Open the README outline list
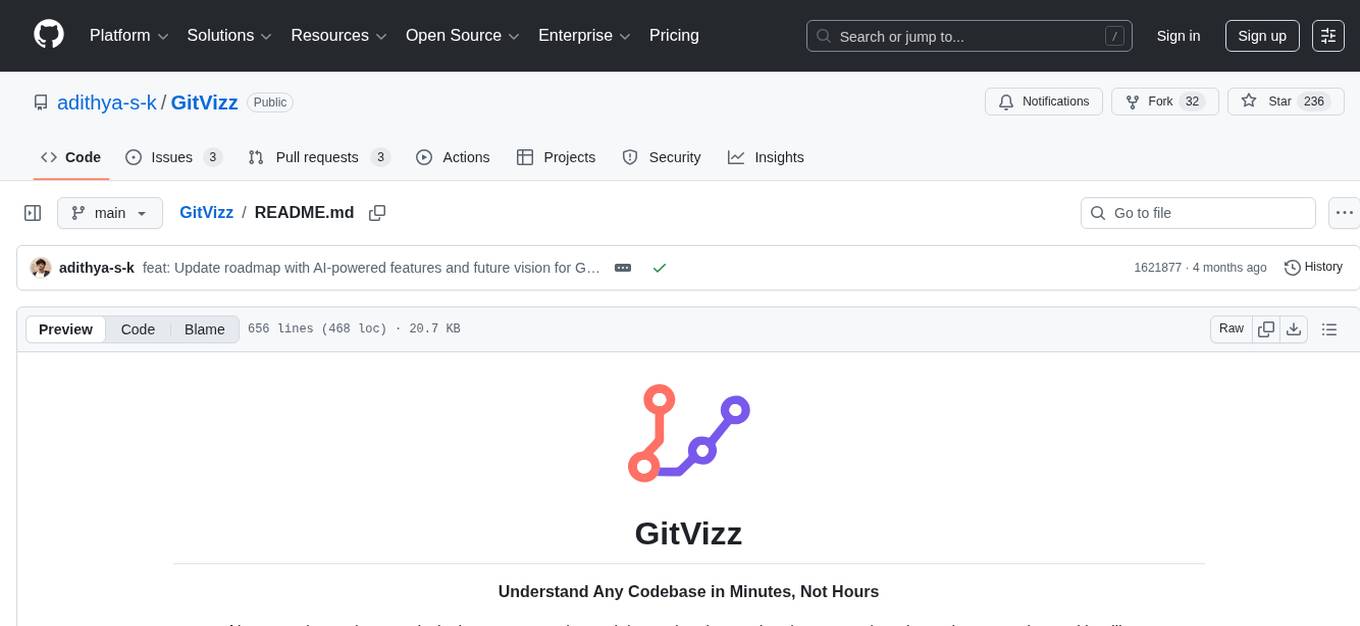This screenshot has height=626, width=1360. pos(1330,328)
